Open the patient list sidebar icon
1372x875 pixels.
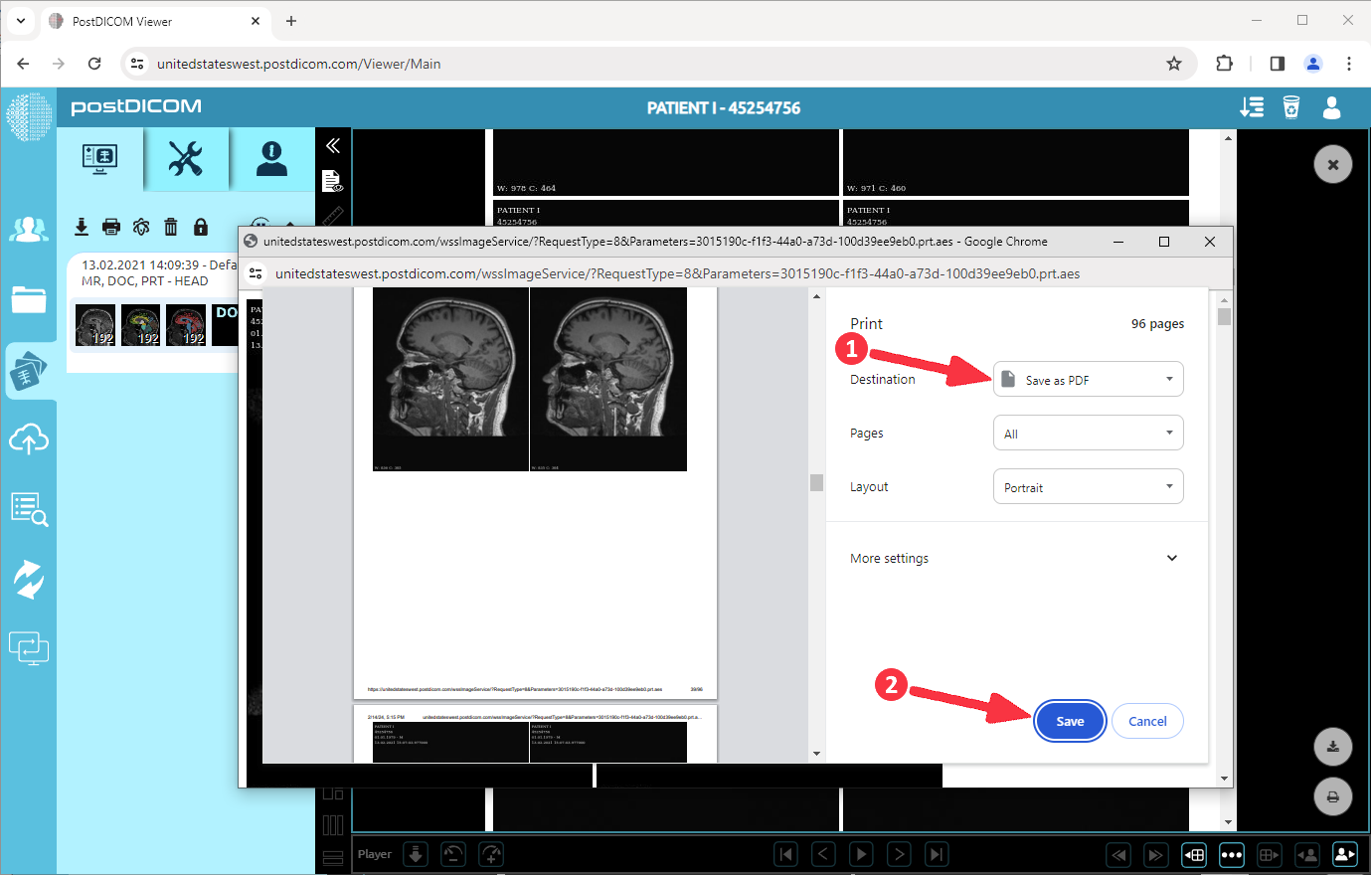28,229
